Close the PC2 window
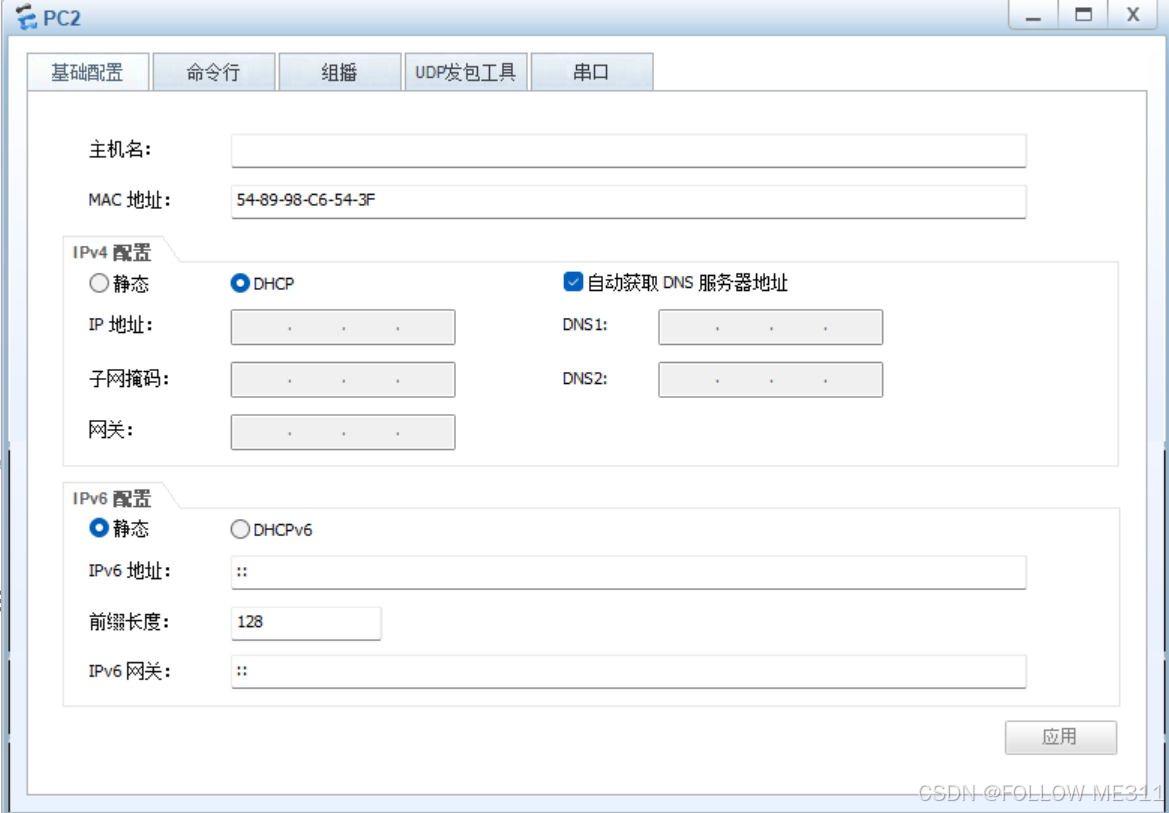The width and height of the screenshot is (1169, 813). 1132,15
